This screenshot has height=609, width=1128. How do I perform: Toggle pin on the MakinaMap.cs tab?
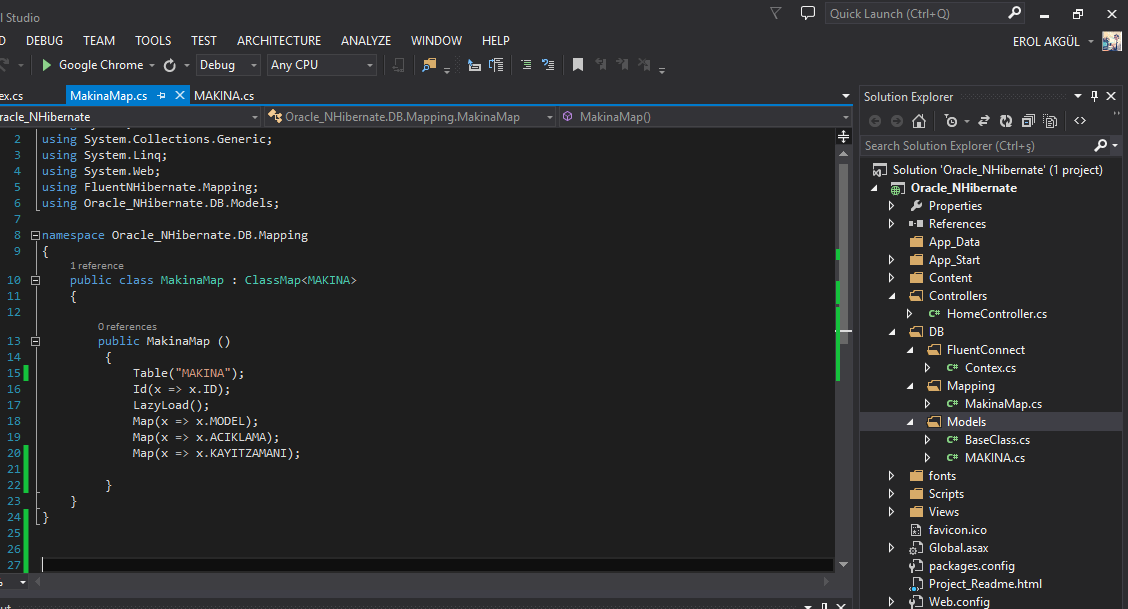click(x=161, y=95)
